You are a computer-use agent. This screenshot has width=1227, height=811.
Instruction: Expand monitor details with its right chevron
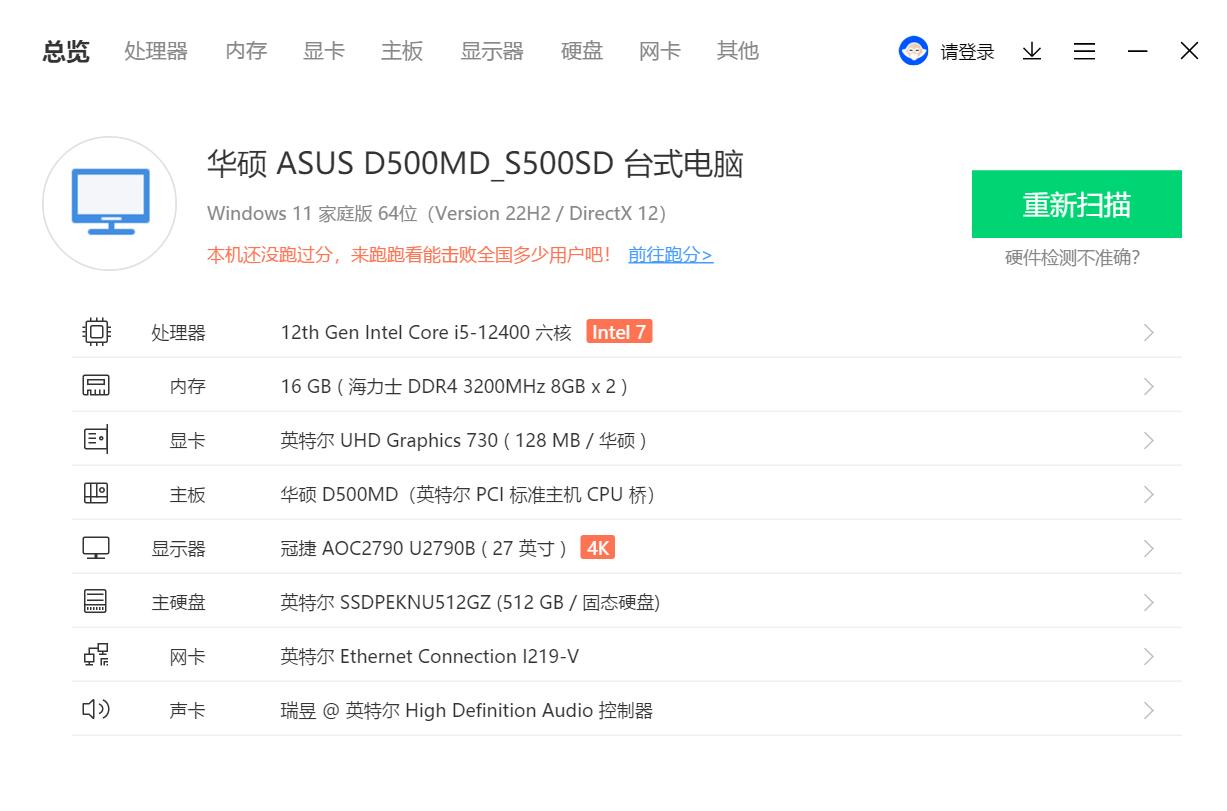click(x=1148, y=547)
